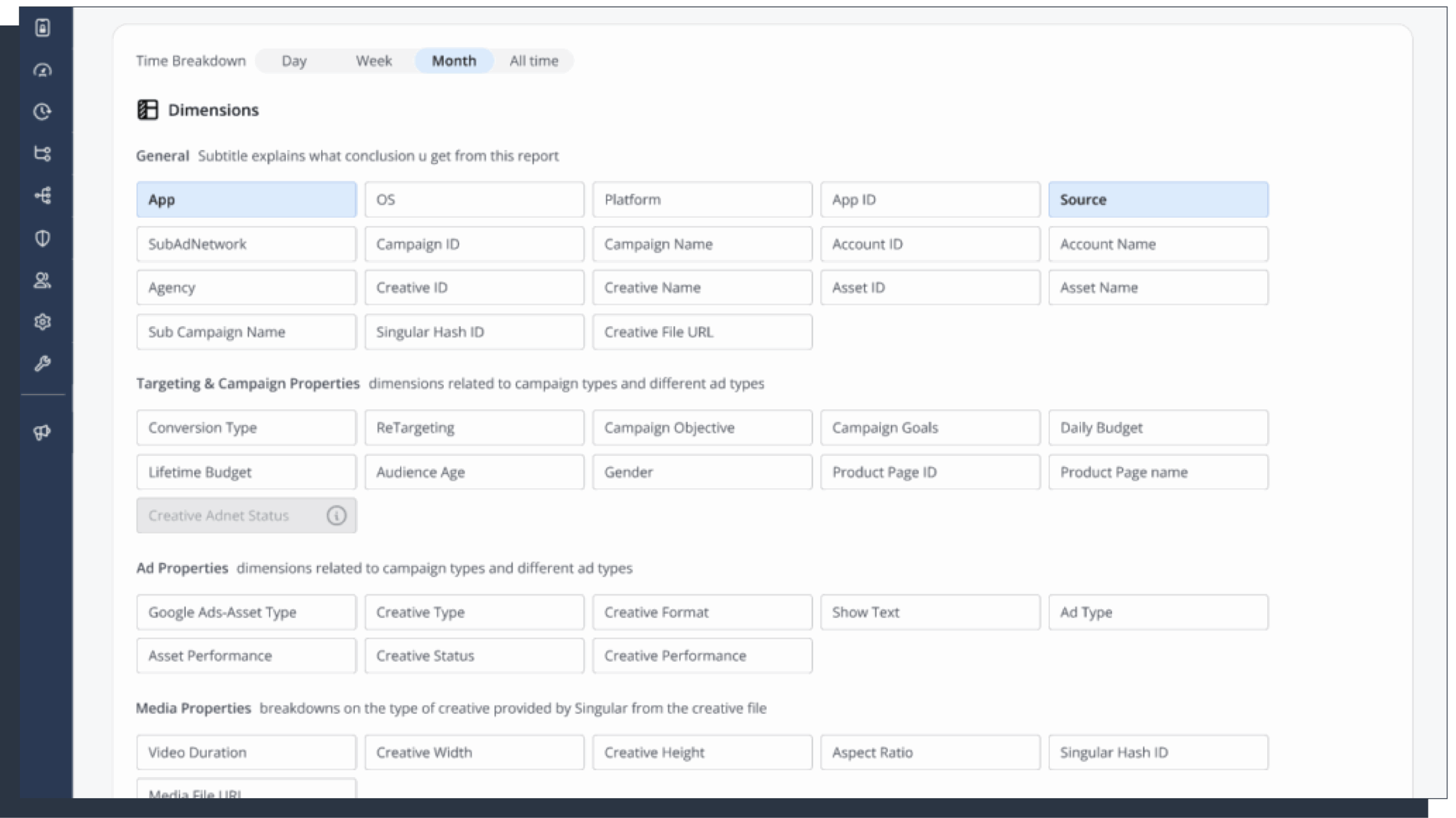This screenshot has height=818, width=1456.
Task: Enable the ReTargeting dimension
Action: click(x=474, y=427)
